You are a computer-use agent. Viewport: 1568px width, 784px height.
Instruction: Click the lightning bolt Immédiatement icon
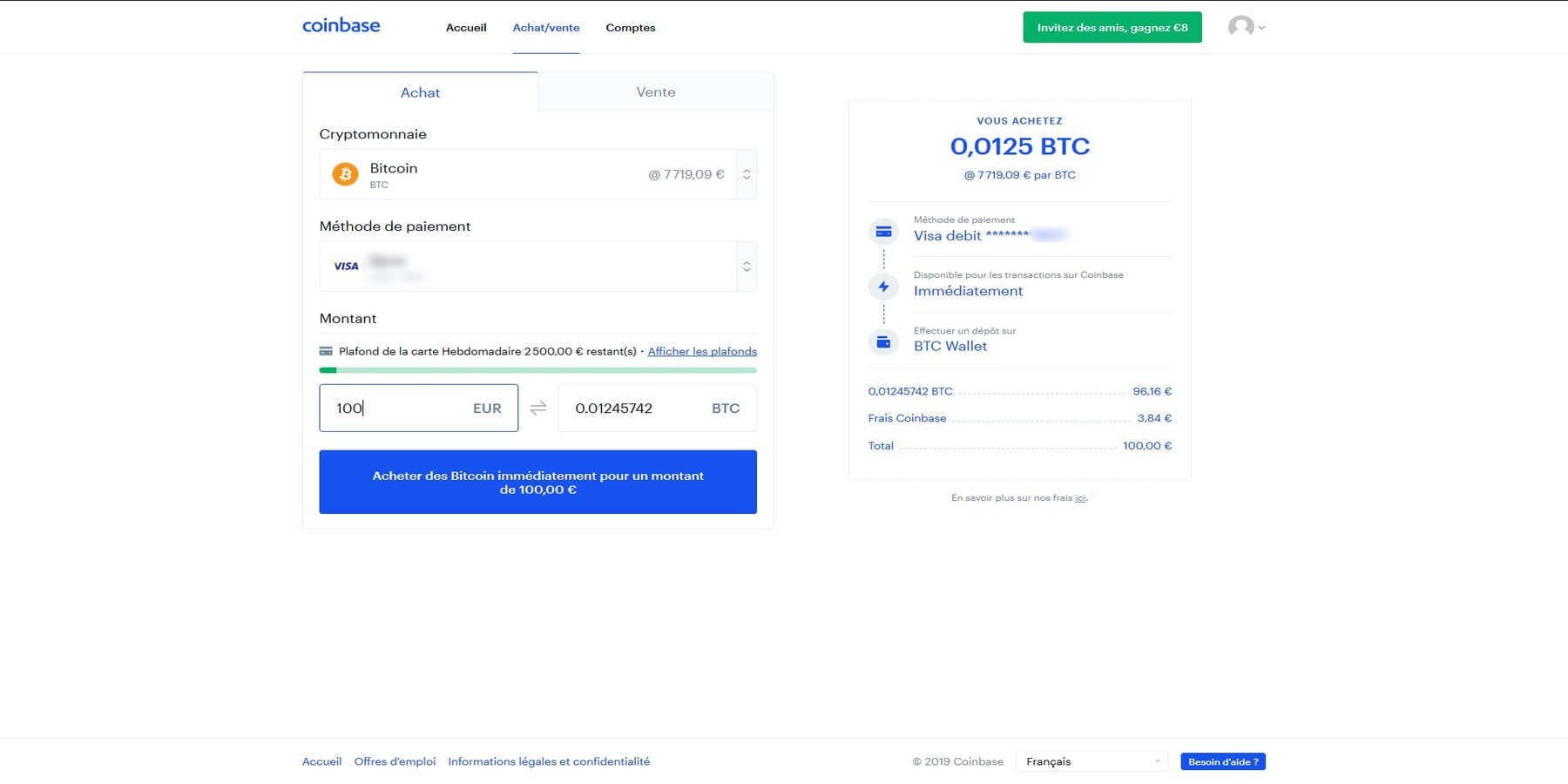pos(883,287)
